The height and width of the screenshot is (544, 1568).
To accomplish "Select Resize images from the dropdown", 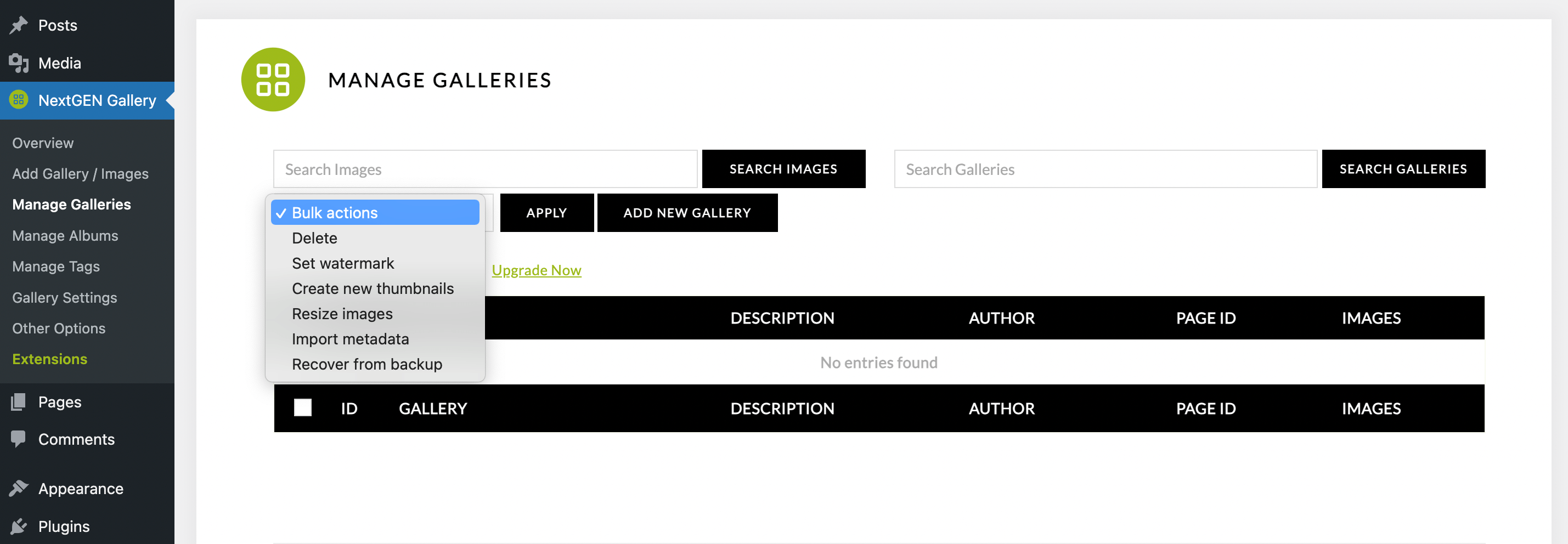I will 342,314.
